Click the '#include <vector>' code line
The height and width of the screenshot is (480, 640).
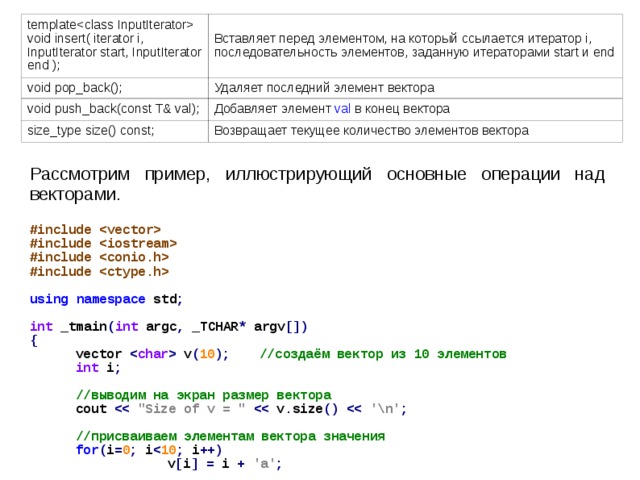point(96,229)
